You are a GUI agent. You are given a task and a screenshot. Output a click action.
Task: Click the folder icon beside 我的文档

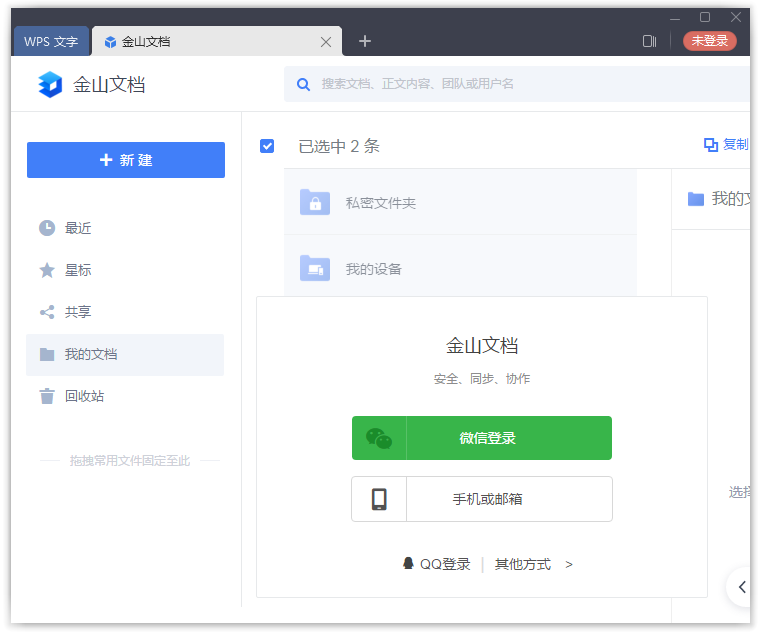pyautogui.click(x=47, y=354)
